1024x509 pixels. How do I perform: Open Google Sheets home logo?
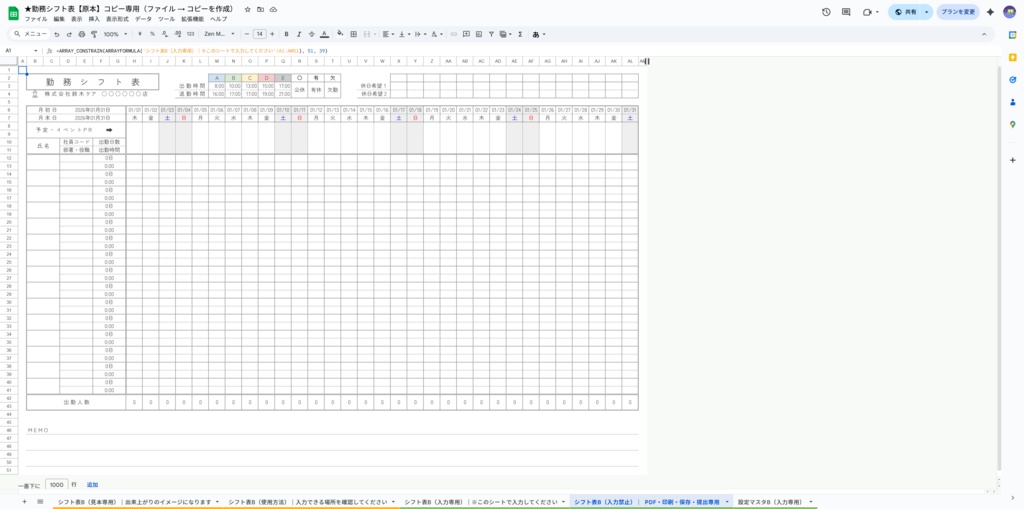click(x=12, y=12)
